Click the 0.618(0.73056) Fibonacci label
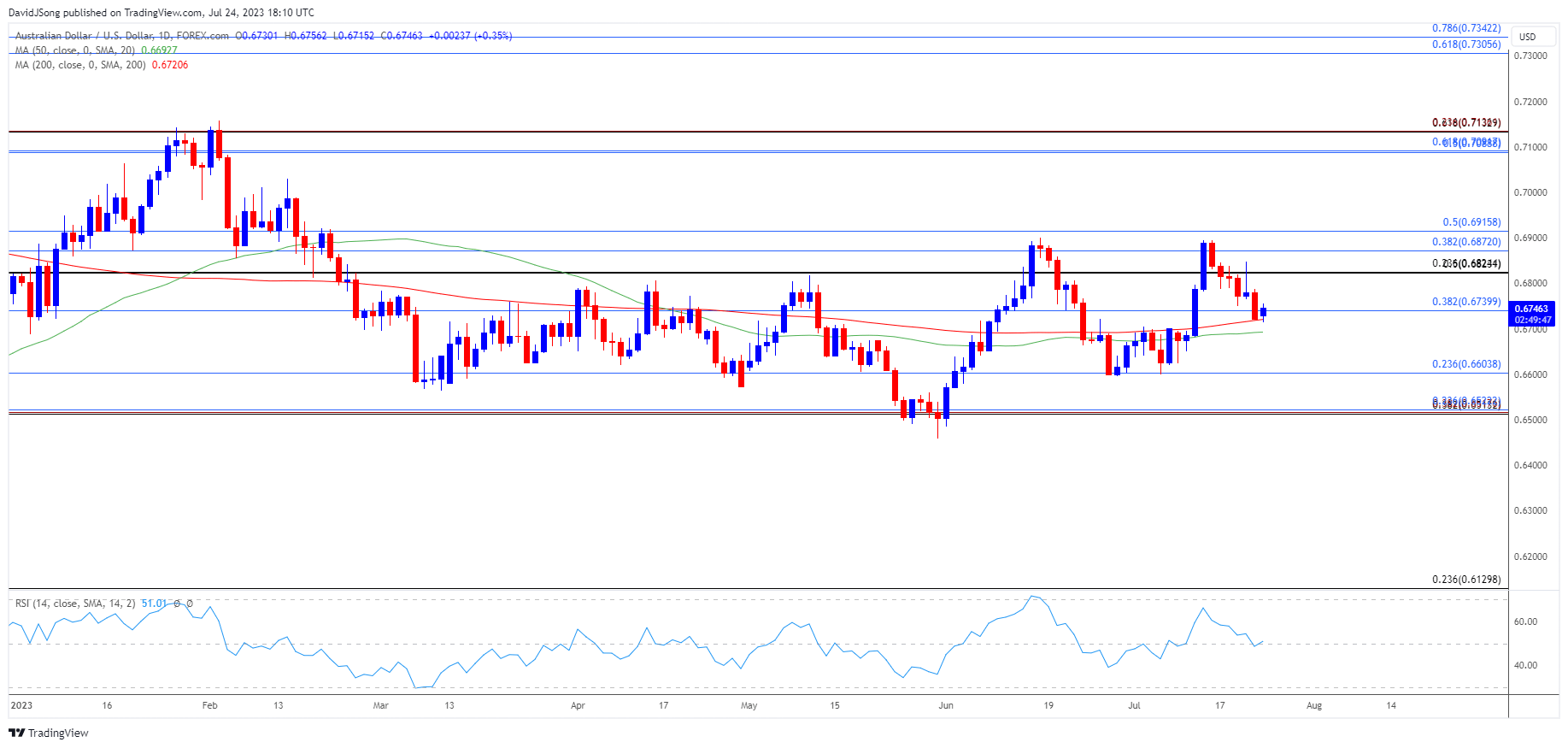Viewport: 1568px width, 748px height. [x=1466, y=44]
